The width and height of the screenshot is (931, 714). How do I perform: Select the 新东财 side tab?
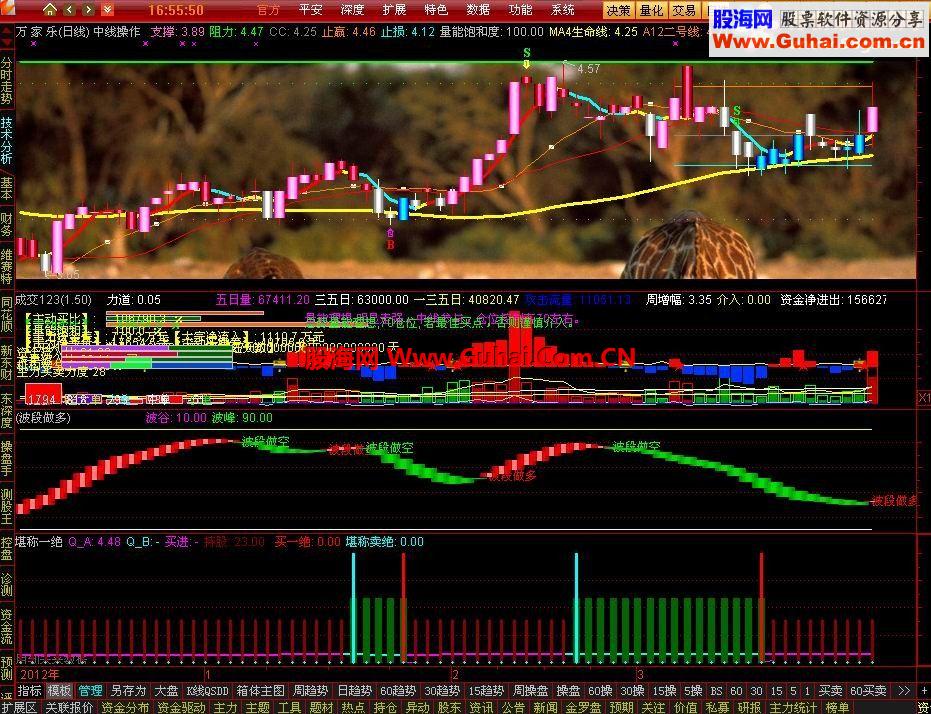click(x=7, y=362)
